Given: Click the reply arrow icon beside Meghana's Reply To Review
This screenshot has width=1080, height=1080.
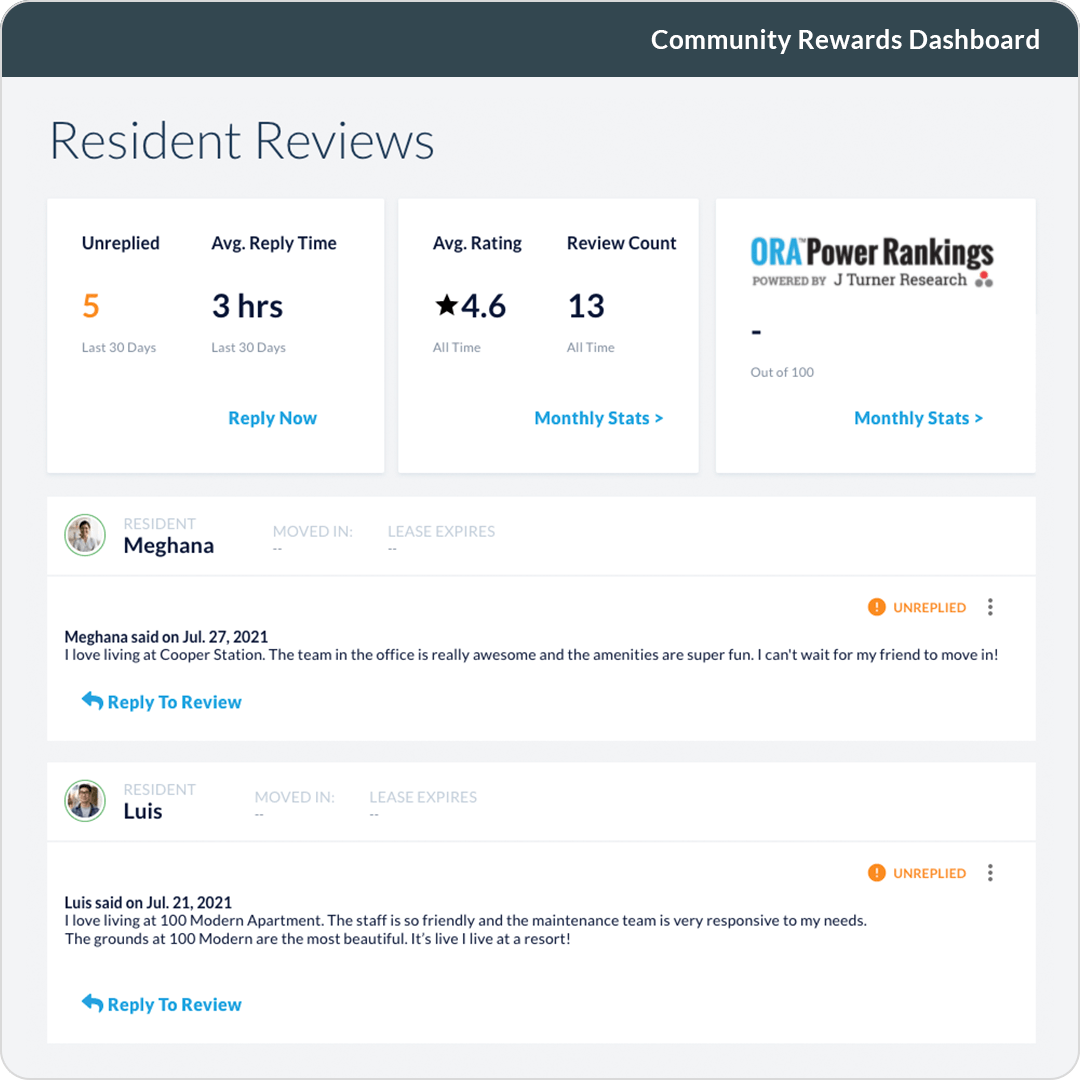Looking at the screenshot, I should pyautogui.click(x=90, y=700).
